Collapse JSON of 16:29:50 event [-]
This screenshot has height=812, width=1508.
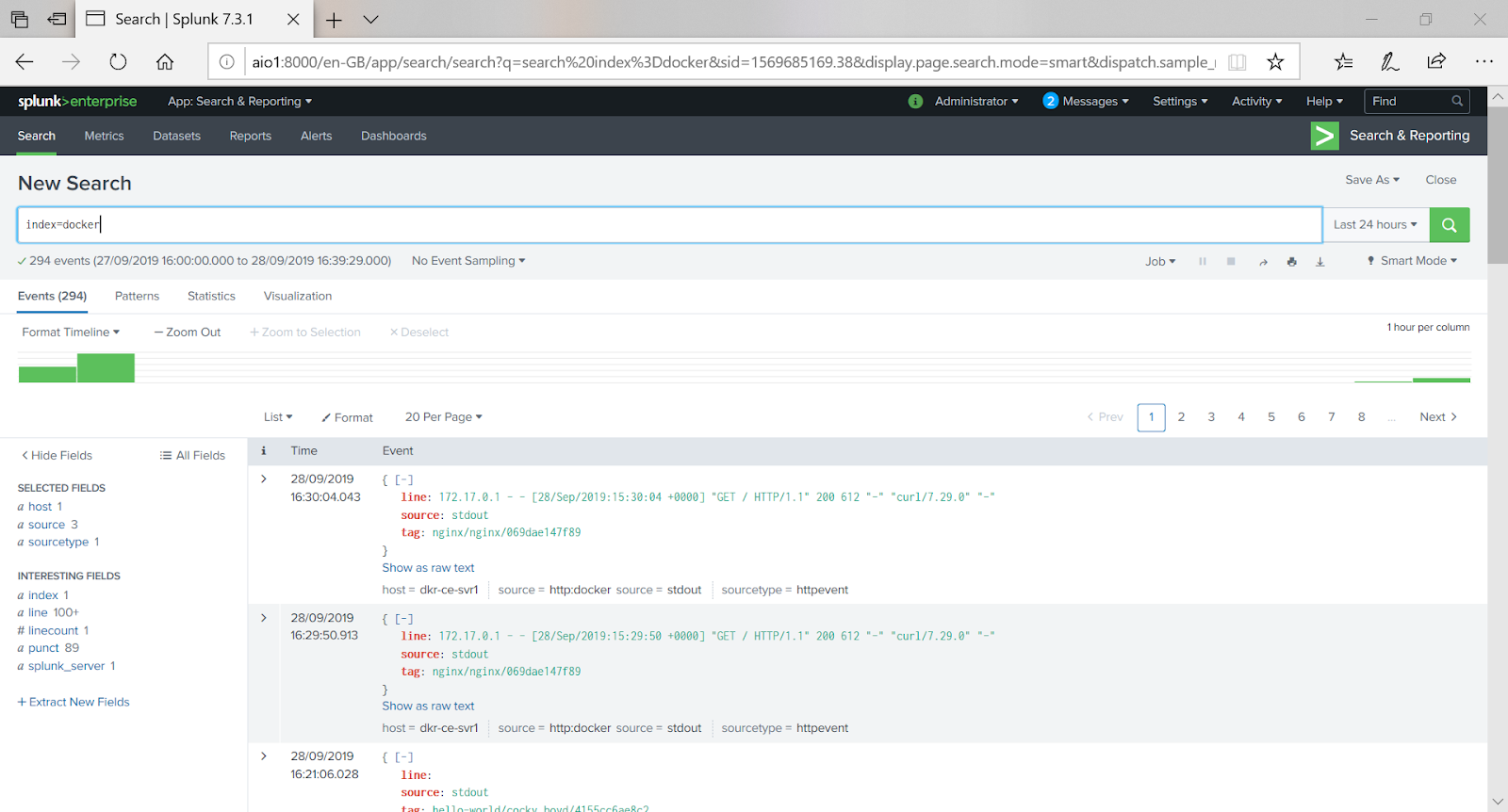coord(404,619)
